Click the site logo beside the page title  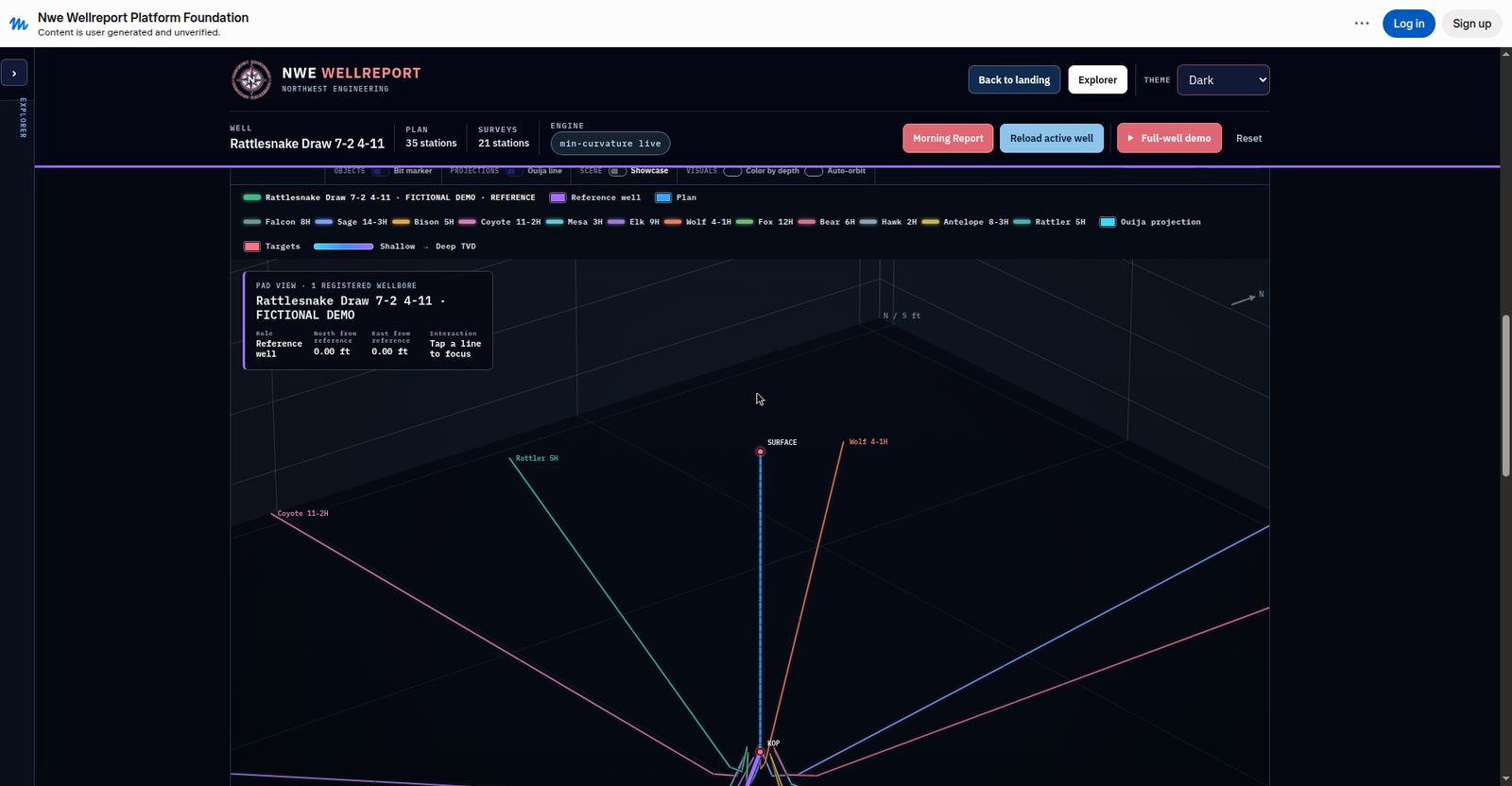click(x=19, y=24)
